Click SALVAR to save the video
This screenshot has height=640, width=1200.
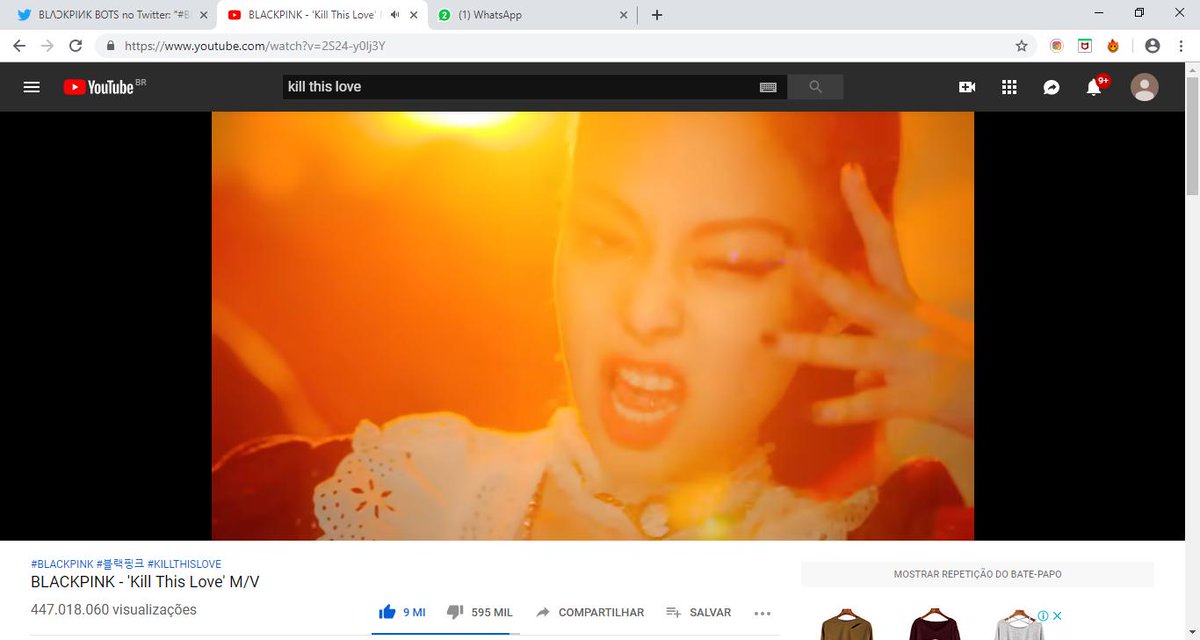(x=698, y=612)
